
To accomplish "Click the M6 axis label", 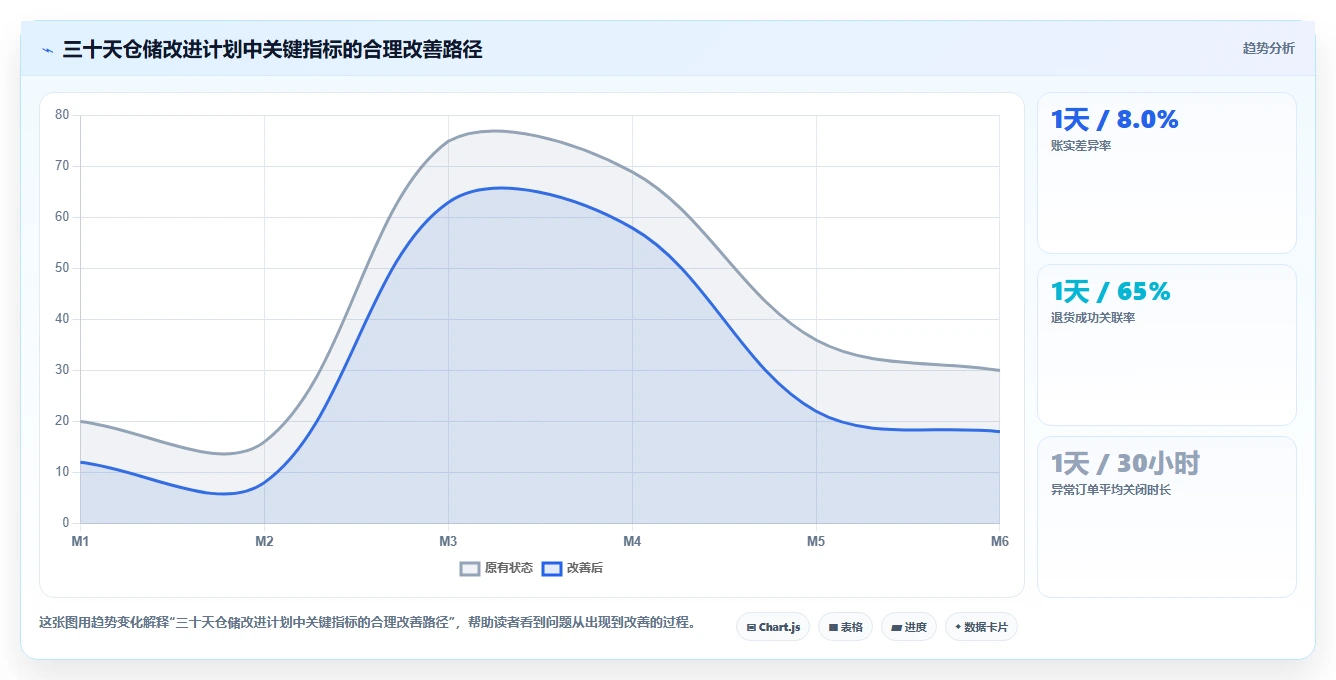I will pyautogui.click(x=1000, y=541).
